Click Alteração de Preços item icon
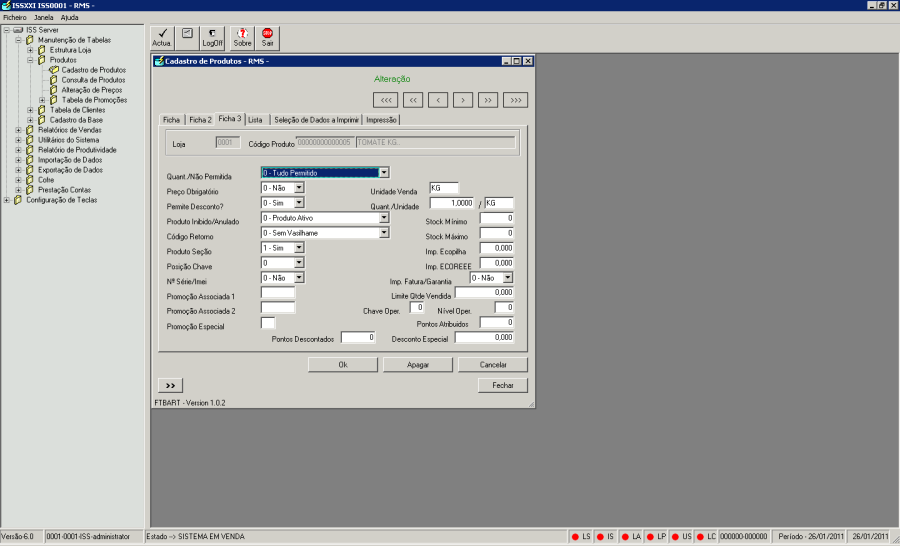900x546 pixels. tap(54, 90)
